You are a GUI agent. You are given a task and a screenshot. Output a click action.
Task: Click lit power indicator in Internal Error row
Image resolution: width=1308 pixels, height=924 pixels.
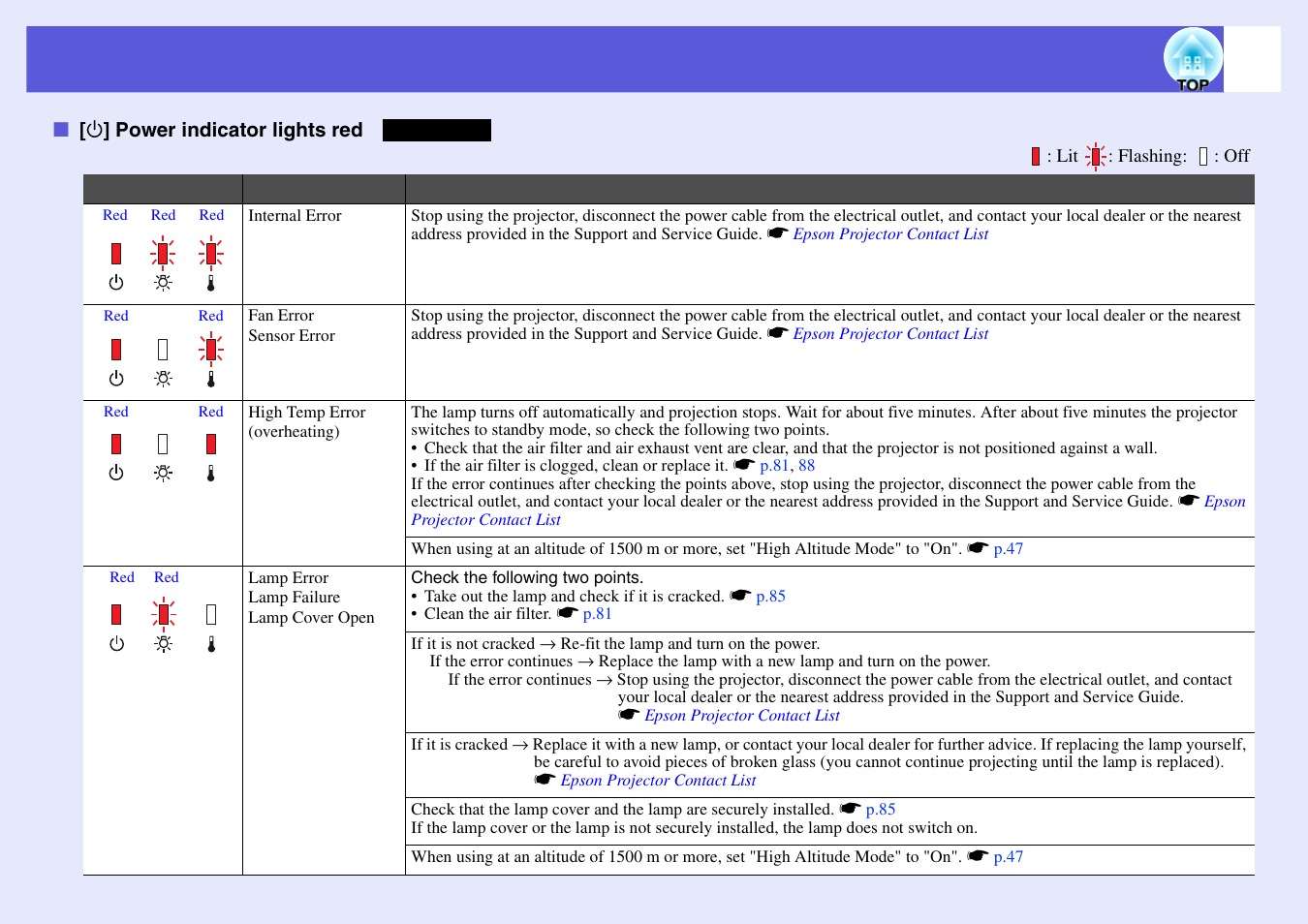tap(116, 254)
